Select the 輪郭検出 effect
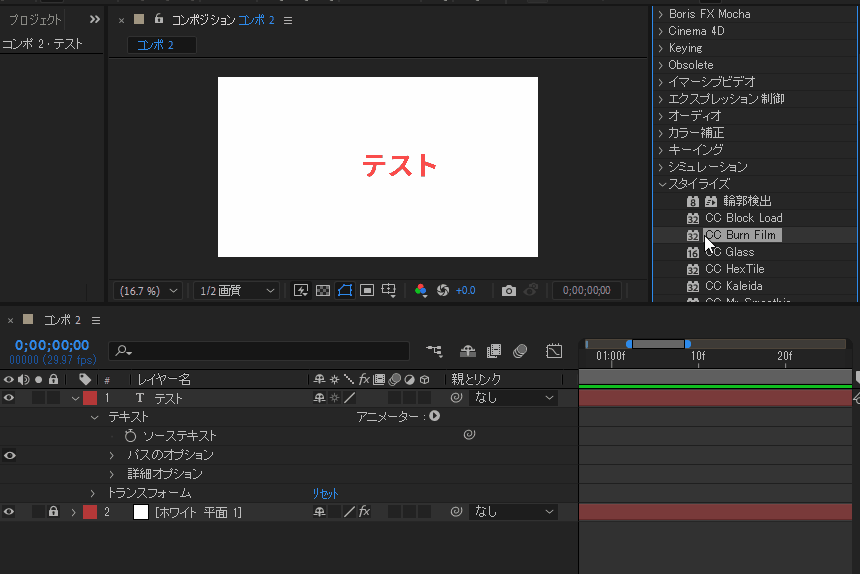 [x=747, y=201]
